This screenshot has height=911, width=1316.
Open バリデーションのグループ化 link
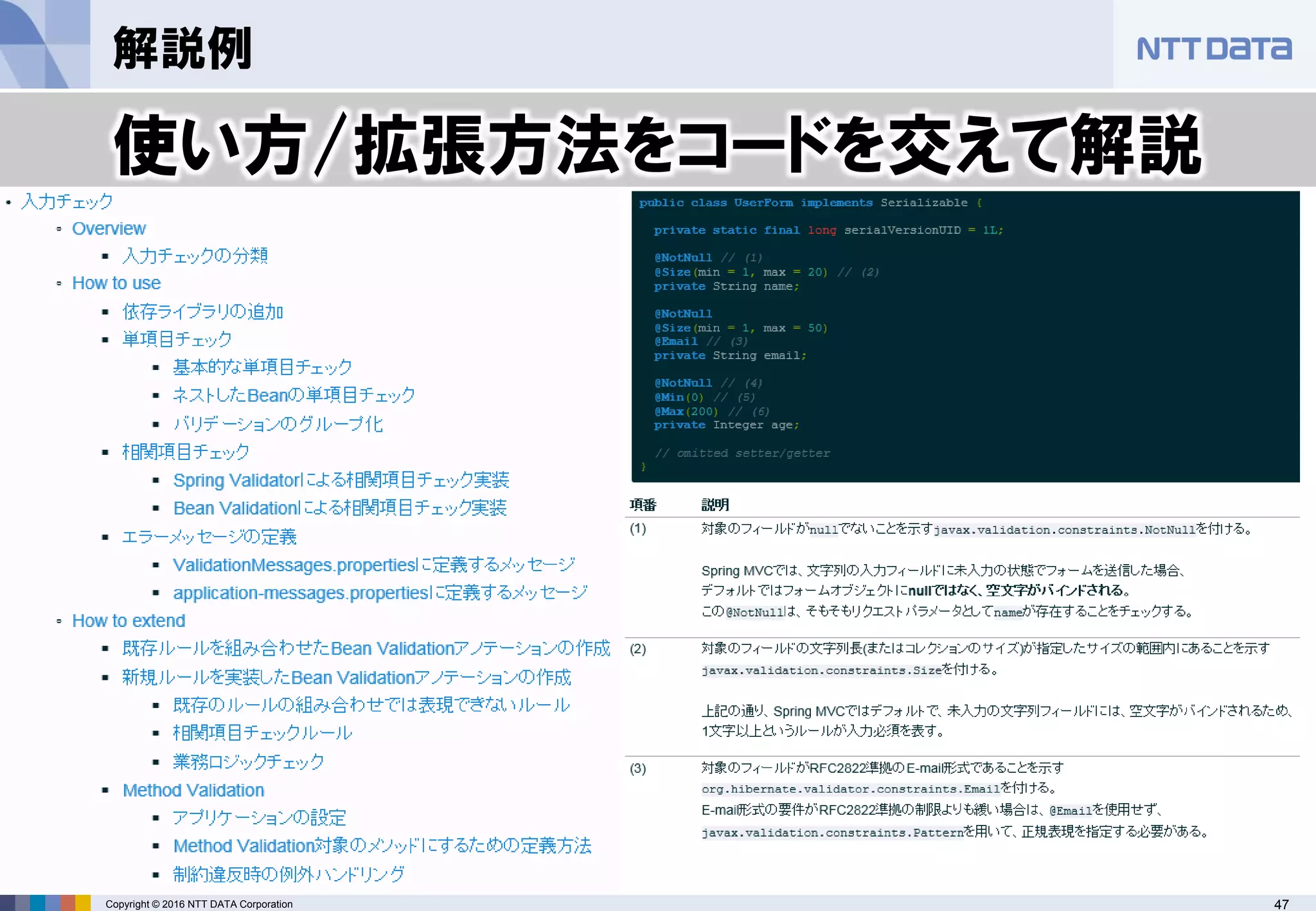(x=278, y=424)
